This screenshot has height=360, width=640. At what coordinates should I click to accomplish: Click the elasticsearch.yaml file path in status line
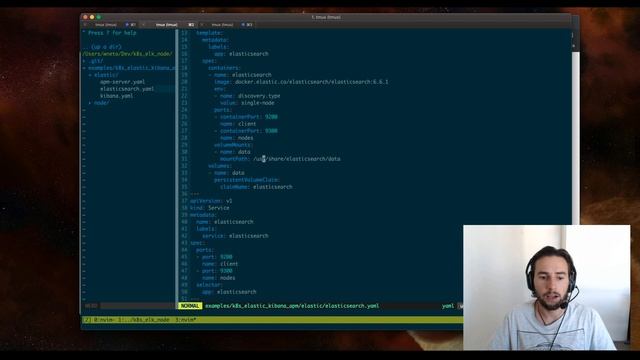tap(292, 306)
